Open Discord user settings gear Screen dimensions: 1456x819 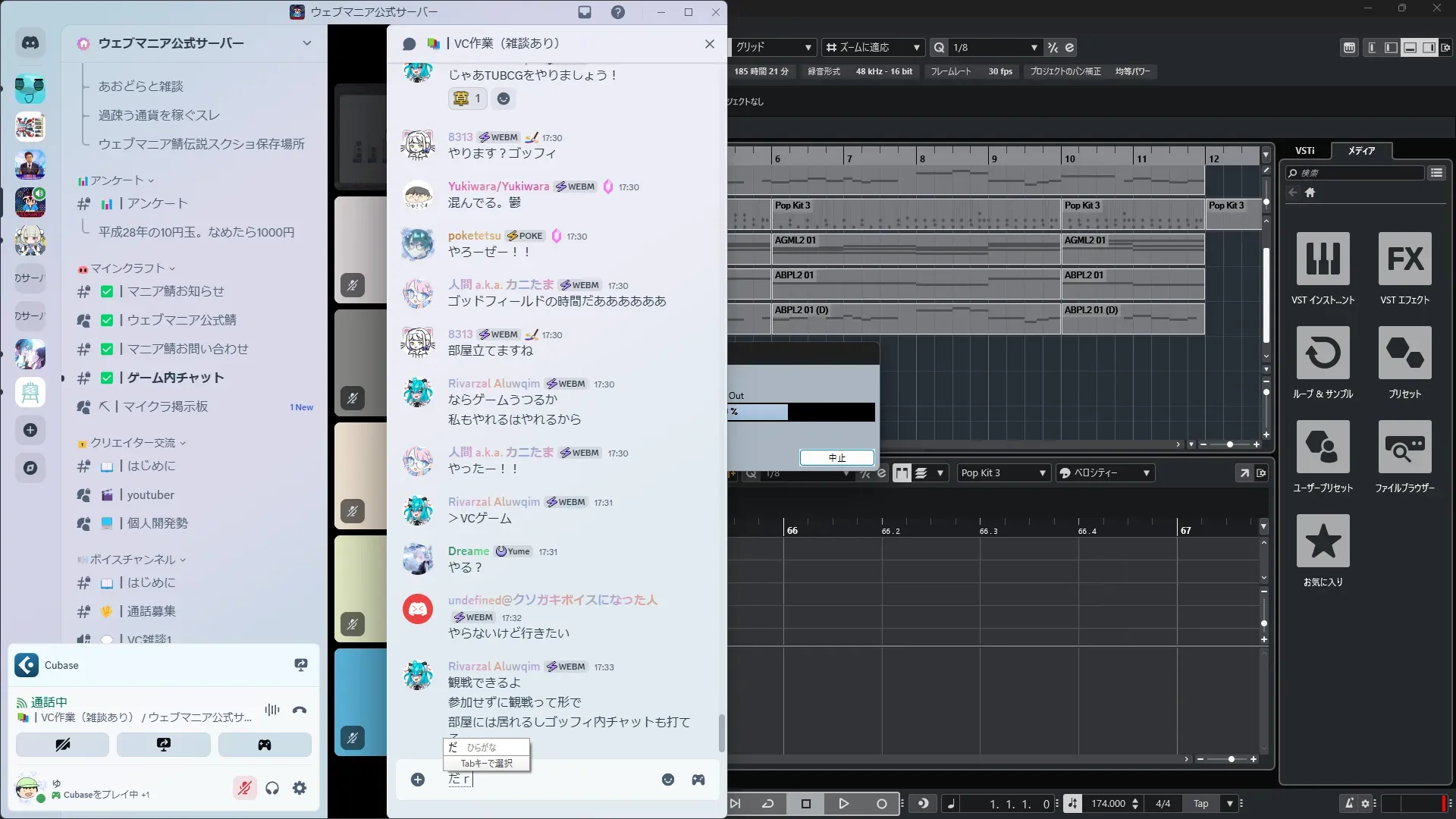(x=300, y=788)
